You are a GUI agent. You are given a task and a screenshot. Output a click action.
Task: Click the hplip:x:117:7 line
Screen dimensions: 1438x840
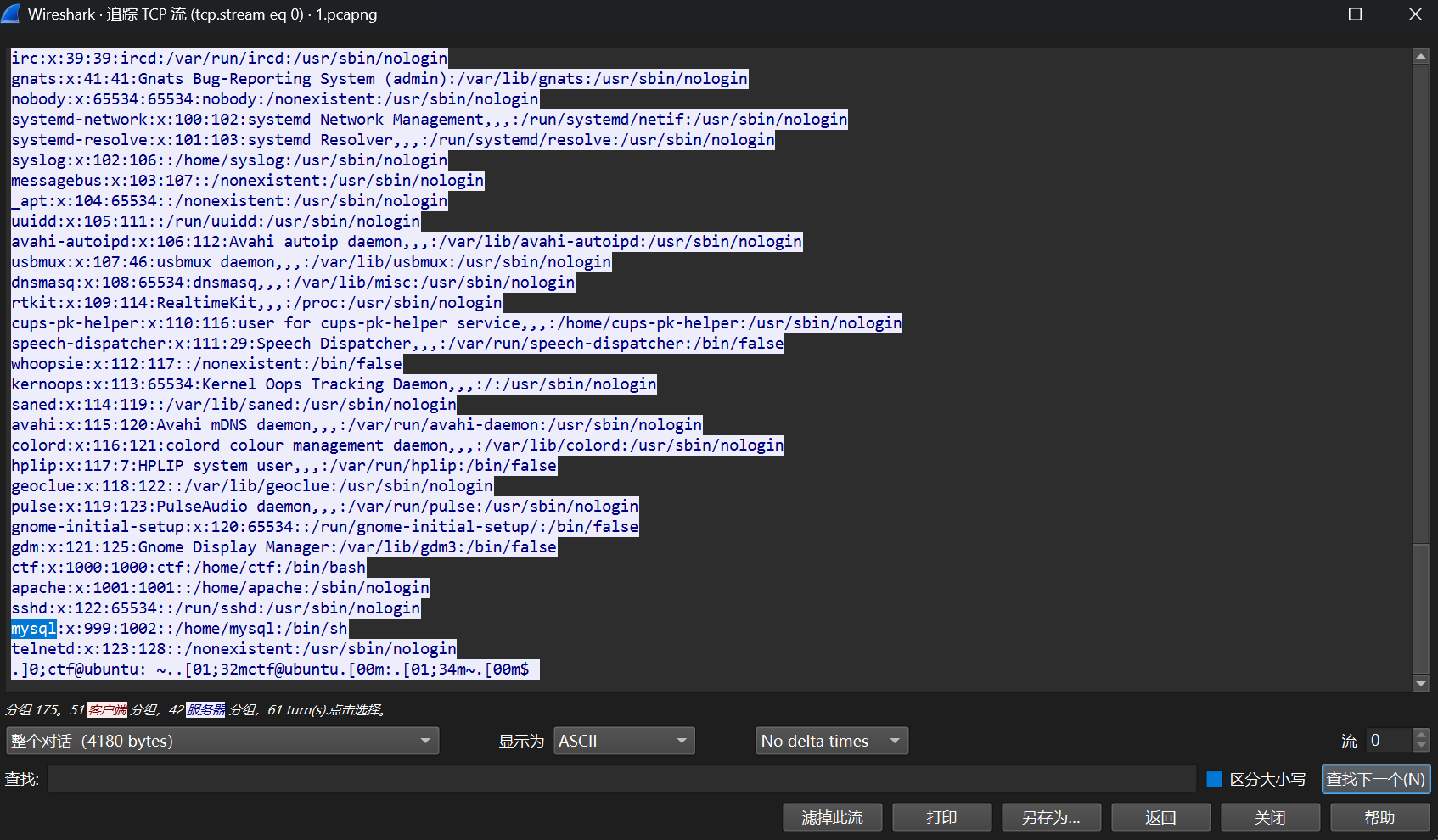[284, 466]
